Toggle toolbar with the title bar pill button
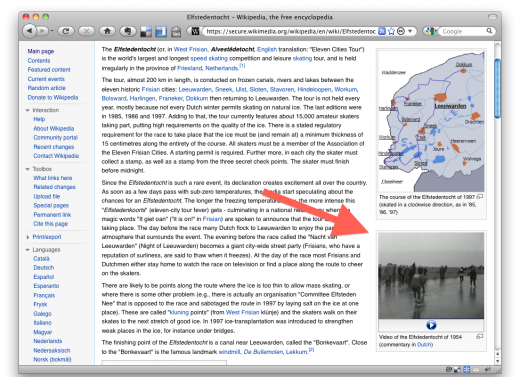This screenshot has width=520, height=377. click(x=492, y=17)
